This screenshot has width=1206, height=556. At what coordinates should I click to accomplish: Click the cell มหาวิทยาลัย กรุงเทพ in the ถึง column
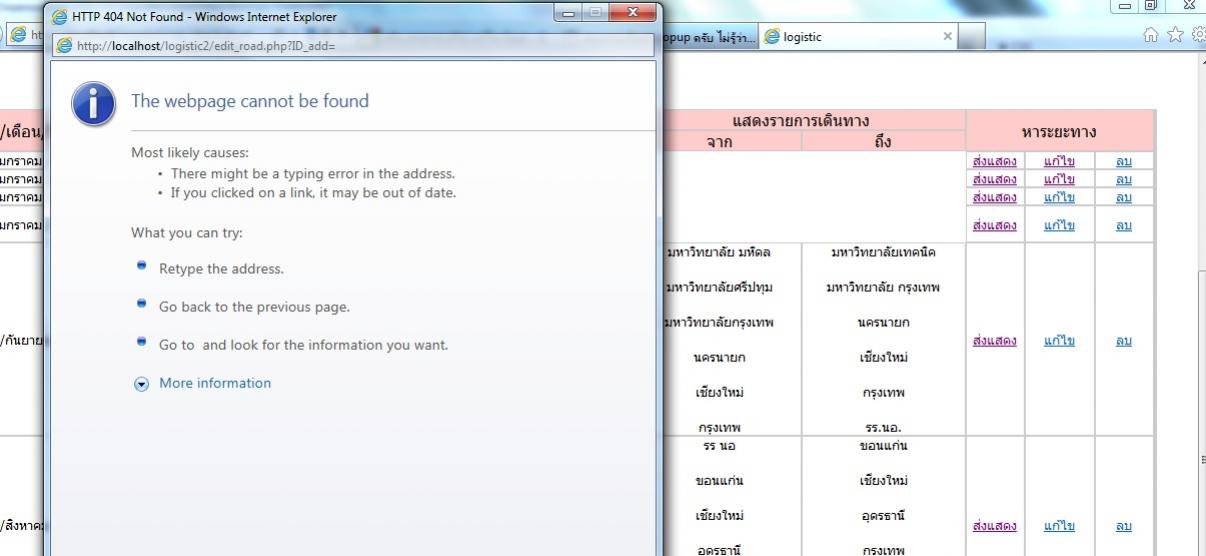[x=883, y=288]
